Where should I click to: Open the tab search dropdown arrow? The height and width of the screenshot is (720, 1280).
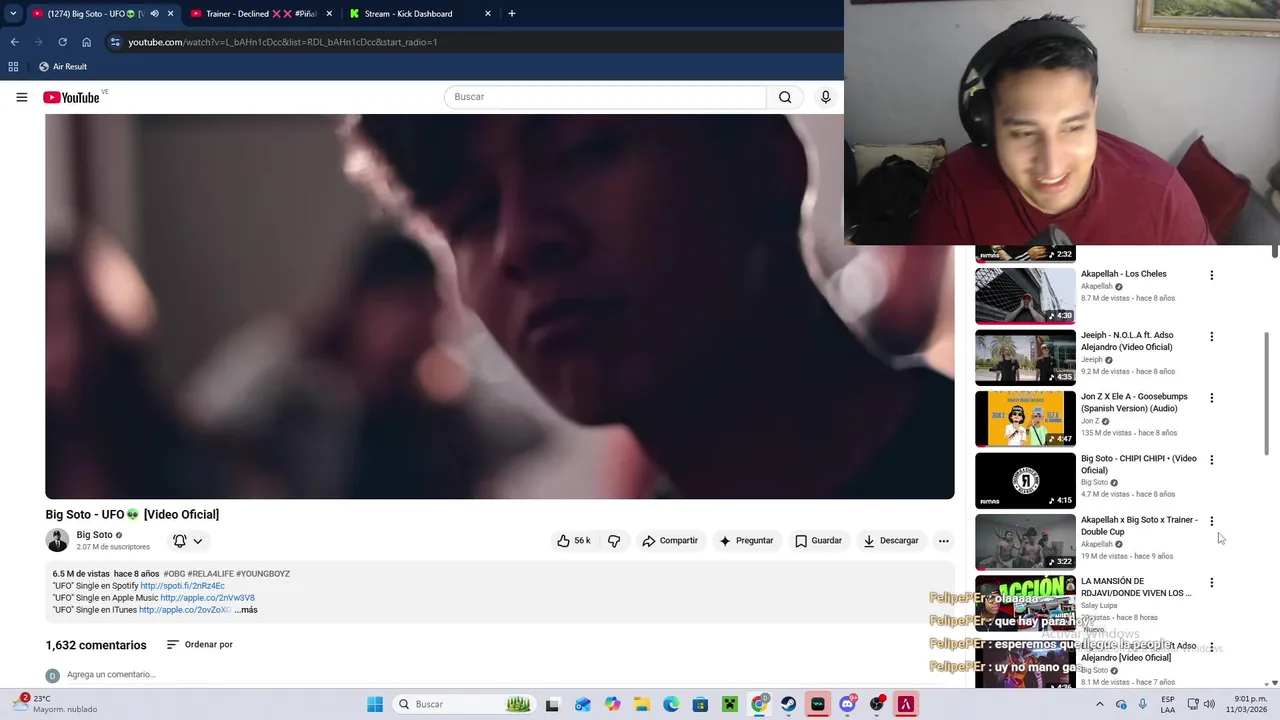tap(13, 14)
